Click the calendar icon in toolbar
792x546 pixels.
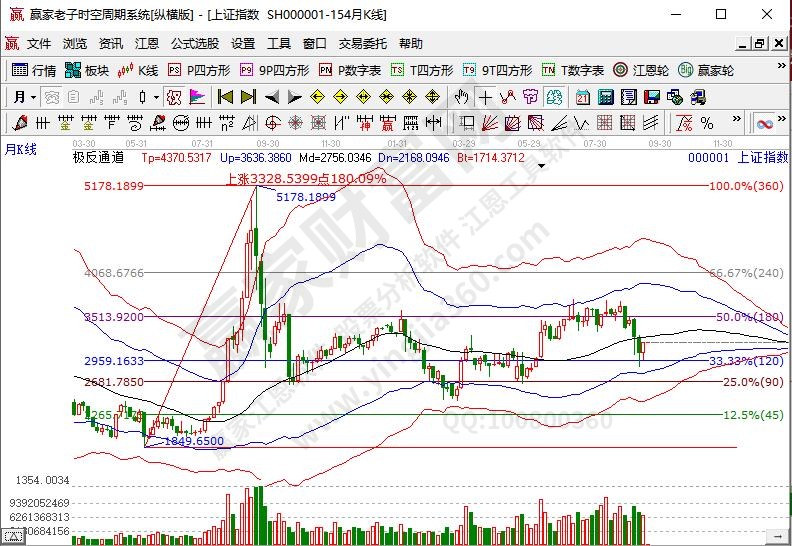tap(583, 97)
